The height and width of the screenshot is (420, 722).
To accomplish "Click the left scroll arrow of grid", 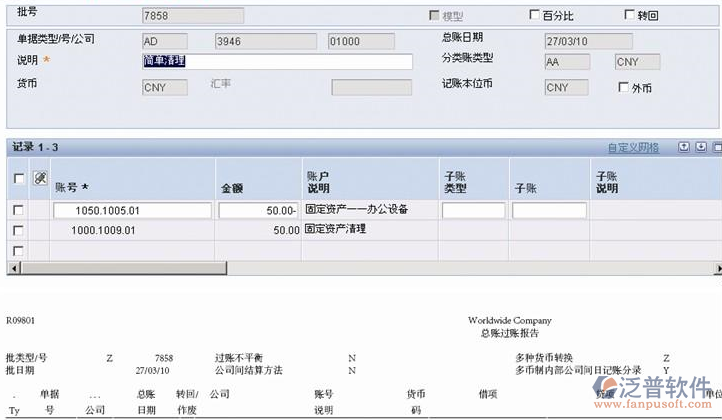I will 15,268.
